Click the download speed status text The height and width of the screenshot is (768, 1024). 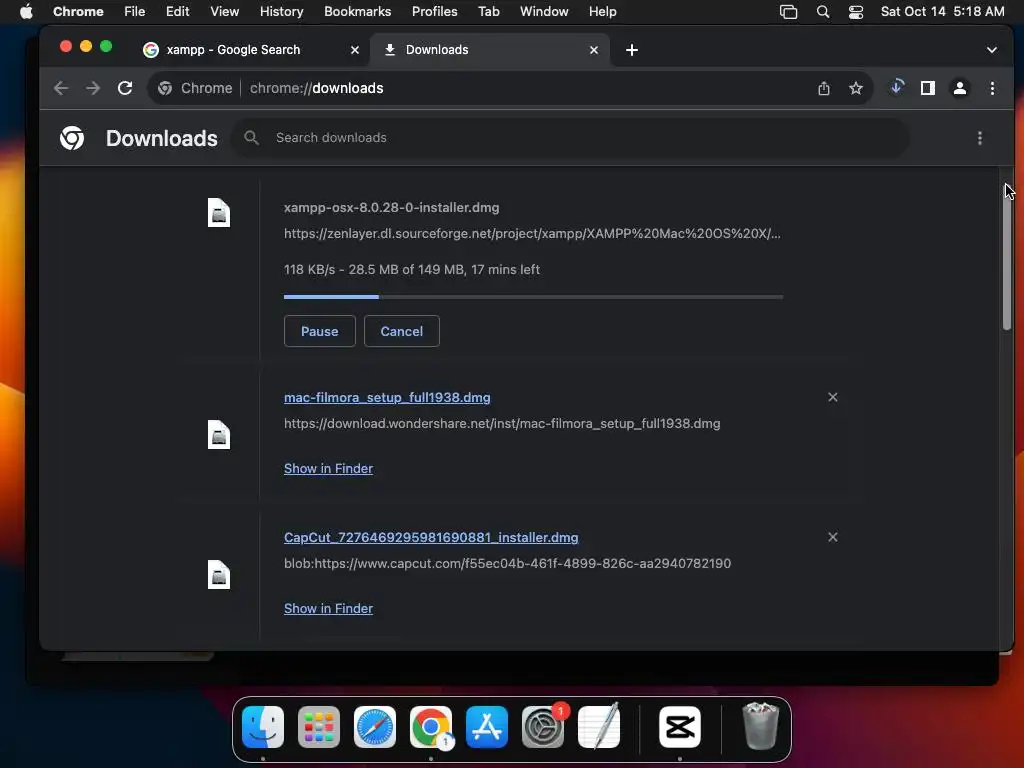point(412,269)
